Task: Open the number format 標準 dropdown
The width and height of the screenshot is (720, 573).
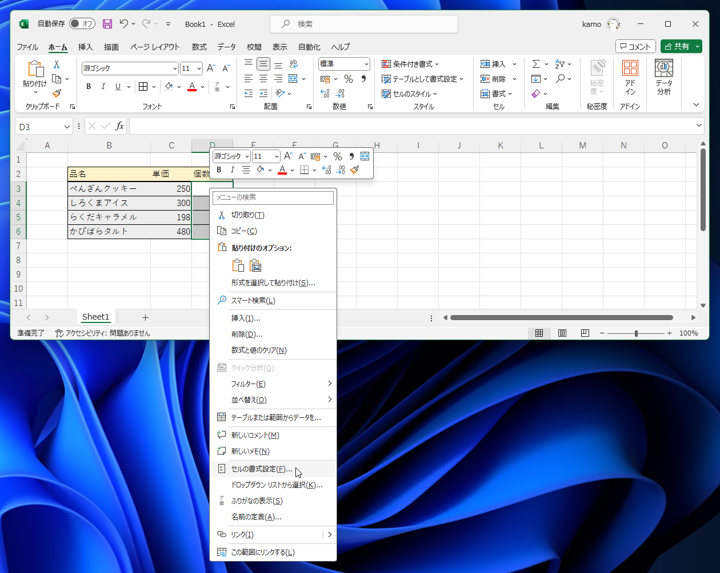Action: [366, 64]
